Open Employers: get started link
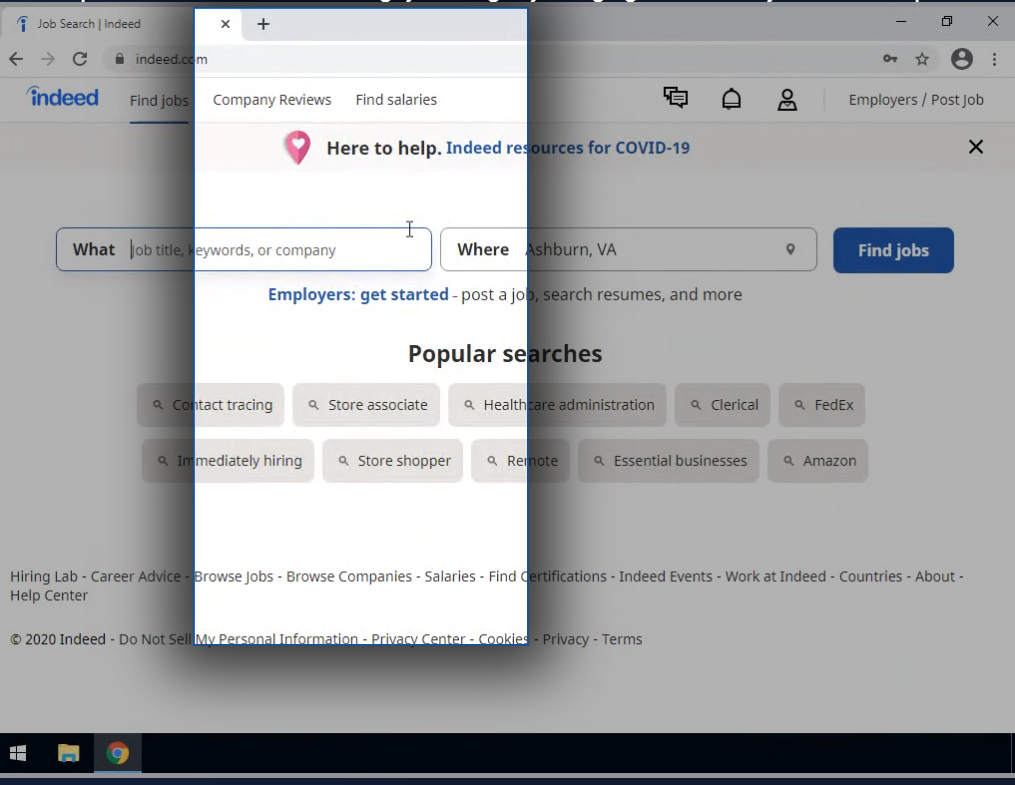The width and height of the screenshot is (1015, 785). 358,294
